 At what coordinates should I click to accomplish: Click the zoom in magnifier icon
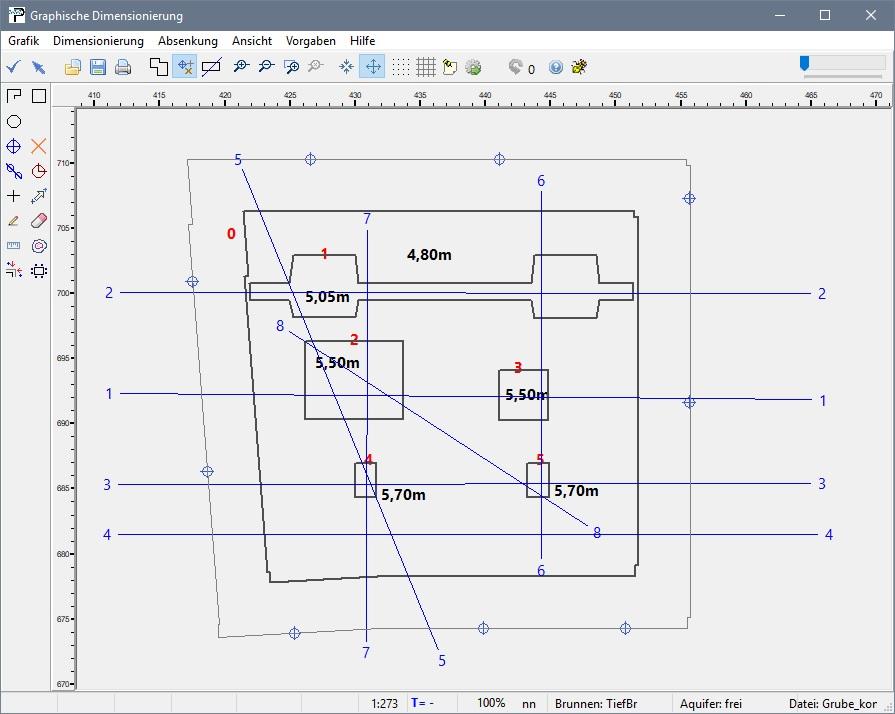click(241, 67)
